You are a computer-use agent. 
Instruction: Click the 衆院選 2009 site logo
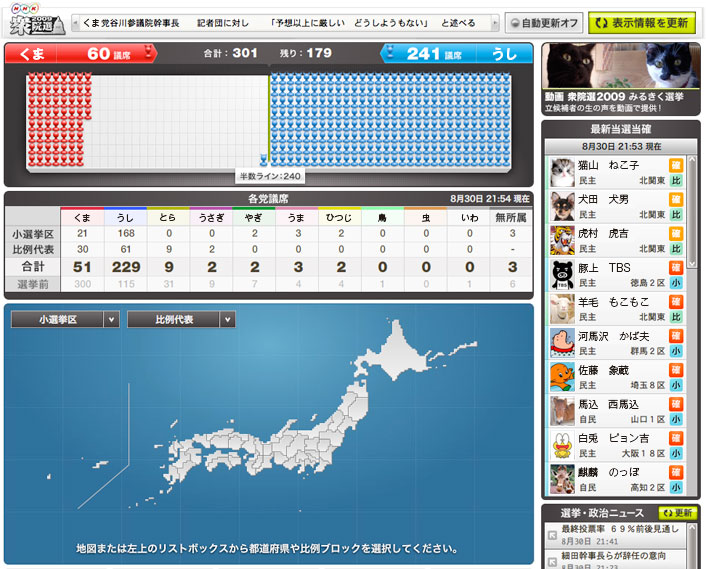35,22
